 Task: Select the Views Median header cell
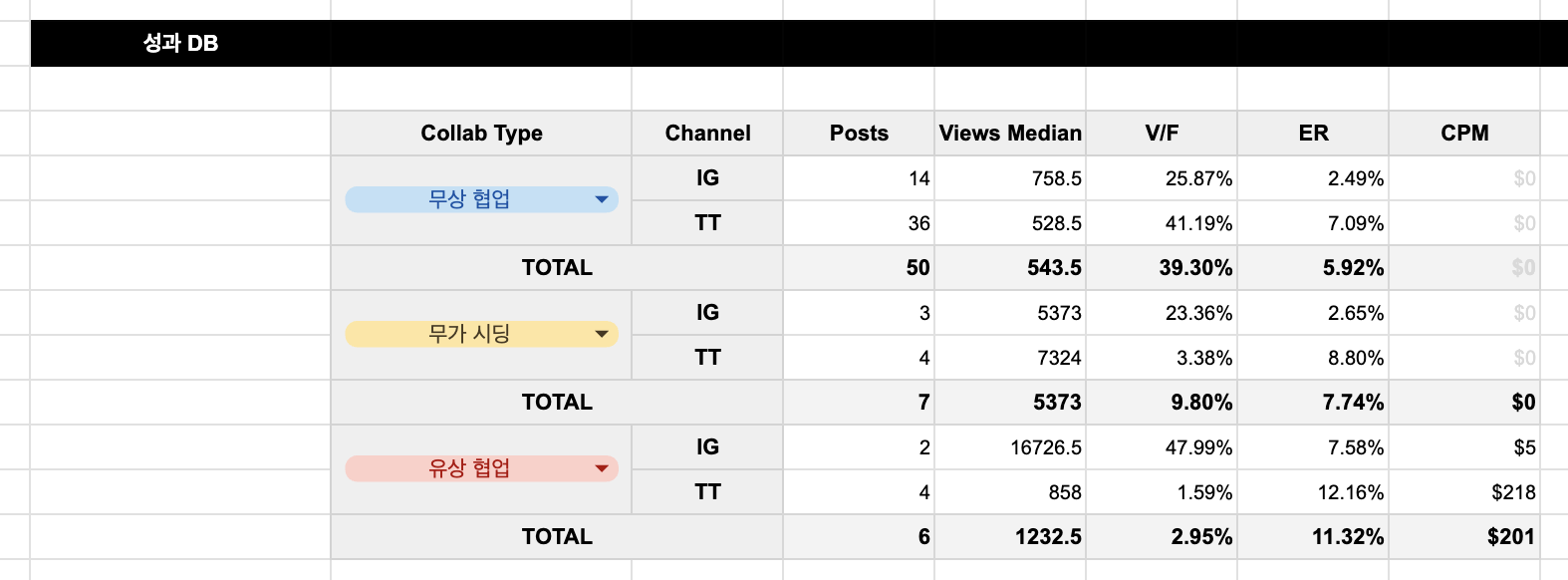pyautogui.click(x=1010, y=134)
